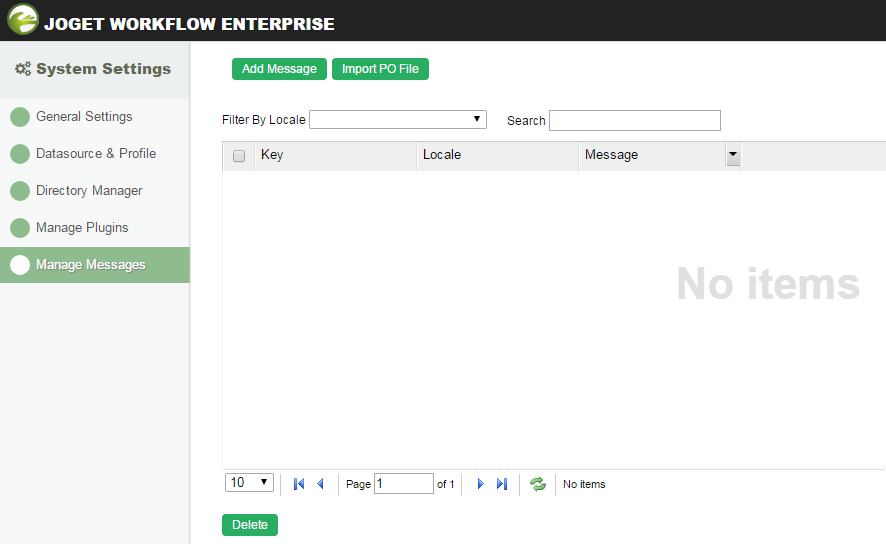Click the Manage Messages bullet icon
Image resolution: width=886 pixels, height=544 pixels.
tap(20, 265)
